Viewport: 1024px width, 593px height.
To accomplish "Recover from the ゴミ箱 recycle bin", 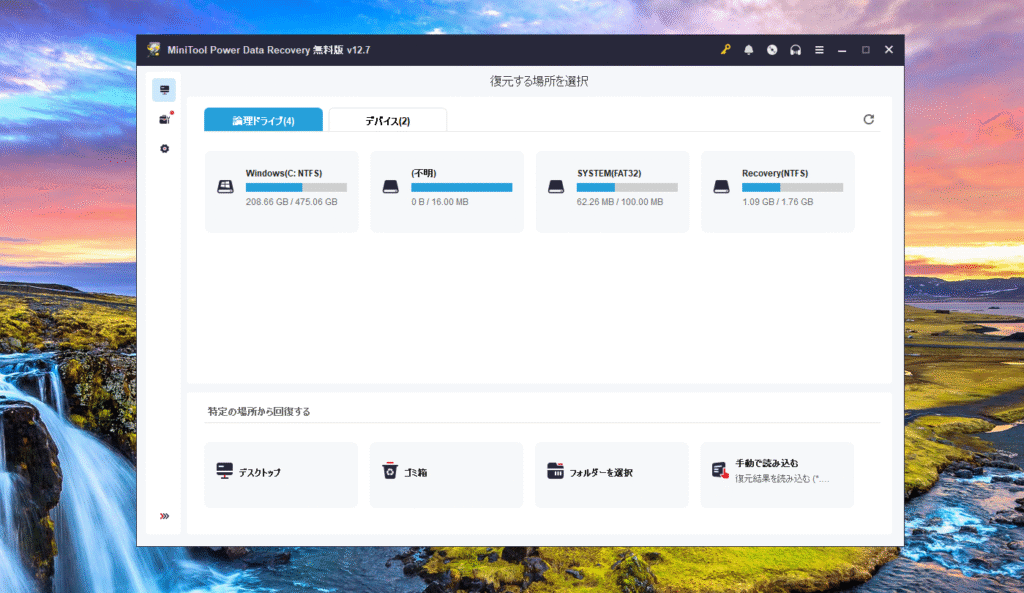I will pos(446,474).
